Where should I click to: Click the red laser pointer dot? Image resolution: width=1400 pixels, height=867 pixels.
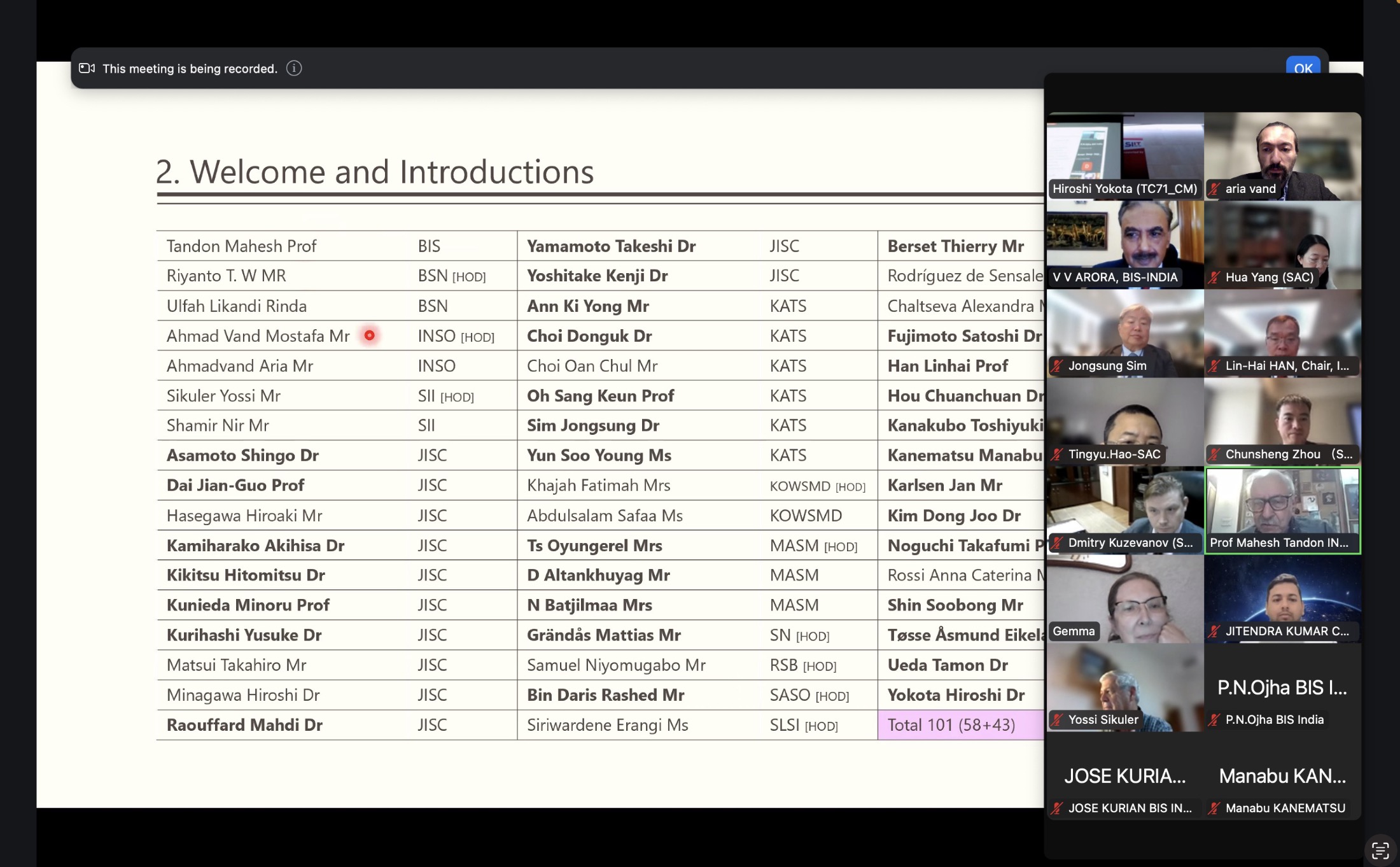pos(369,335)
